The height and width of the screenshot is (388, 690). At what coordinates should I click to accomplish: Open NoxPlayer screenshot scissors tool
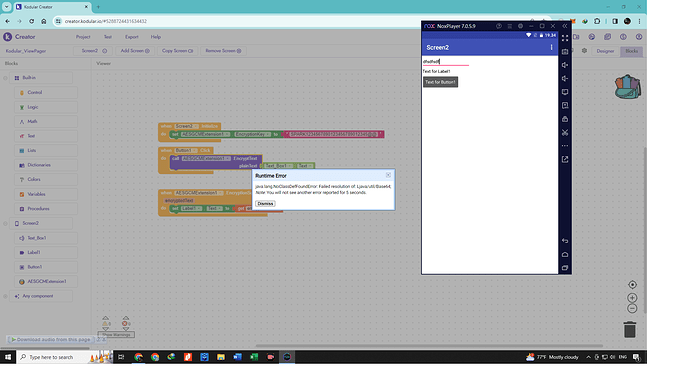tap(565, 132)
